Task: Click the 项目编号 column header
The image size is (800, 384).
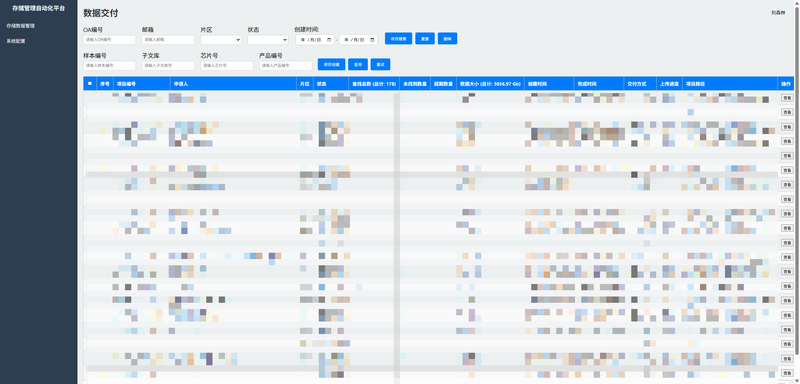Action: (x=126, y=83)
